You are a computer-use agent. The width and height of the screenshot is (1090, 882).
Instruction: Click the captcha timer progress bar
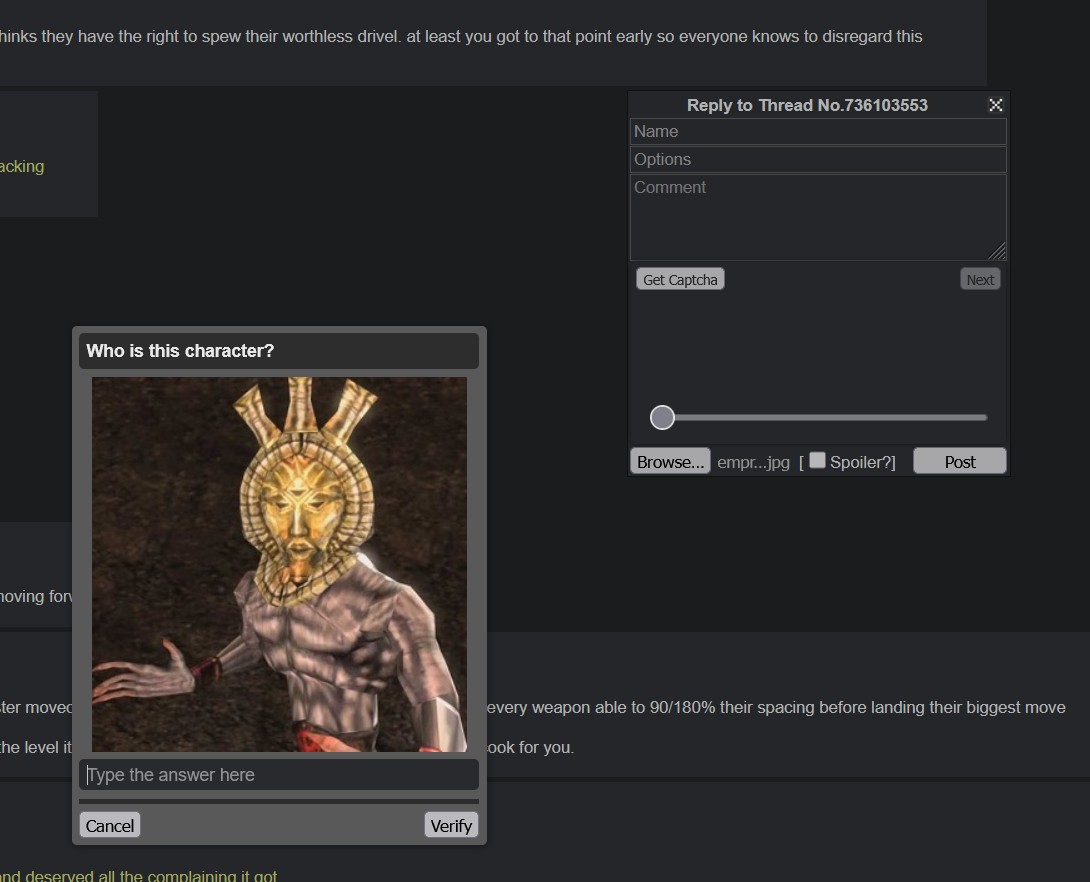(x=279, y=801)
